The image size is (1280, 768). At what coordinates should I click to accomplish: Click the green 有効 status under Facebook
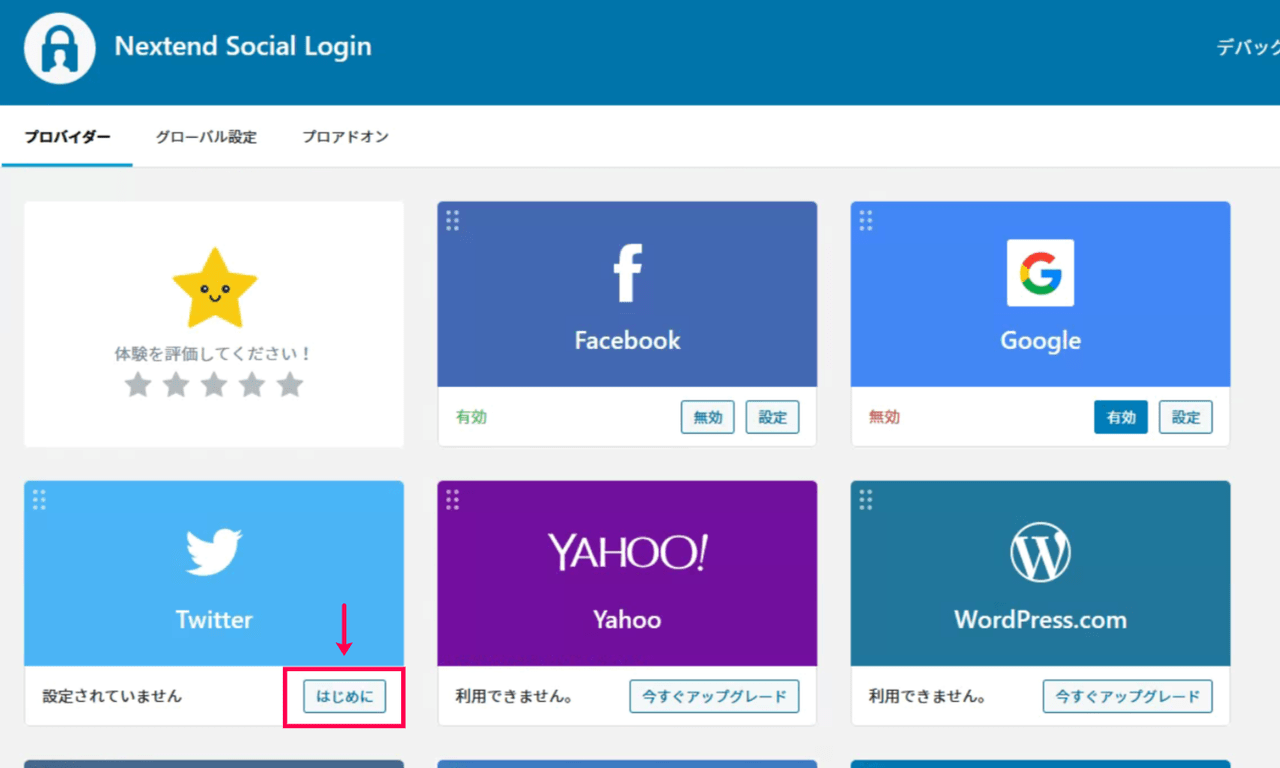click(x=471, y=417)
